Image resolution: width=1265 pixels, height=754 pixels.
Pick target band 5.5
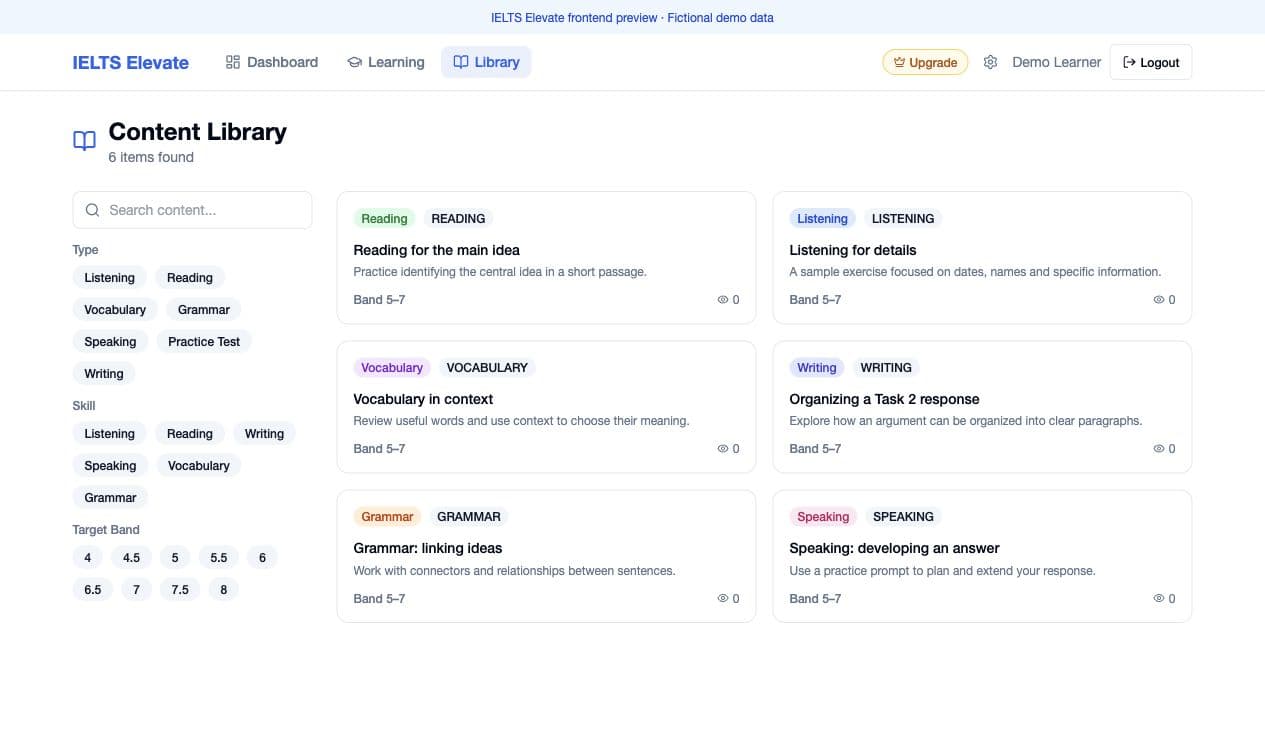pyautogui.click(x=218, y=558)
